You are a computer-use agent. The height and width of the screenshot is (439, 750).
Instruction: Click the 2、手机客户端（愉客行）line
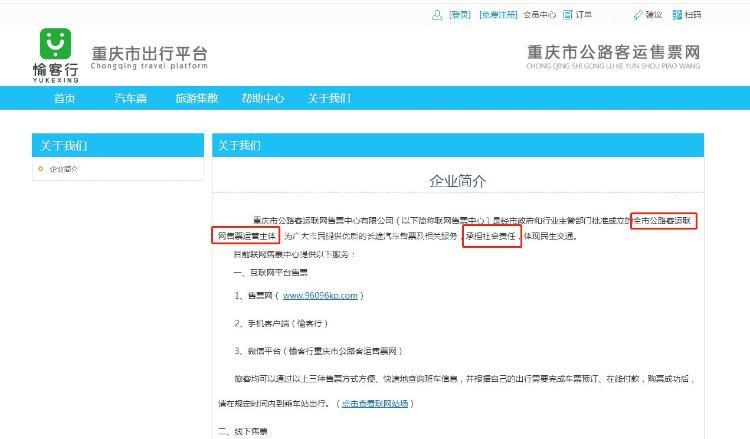[281, 323]
